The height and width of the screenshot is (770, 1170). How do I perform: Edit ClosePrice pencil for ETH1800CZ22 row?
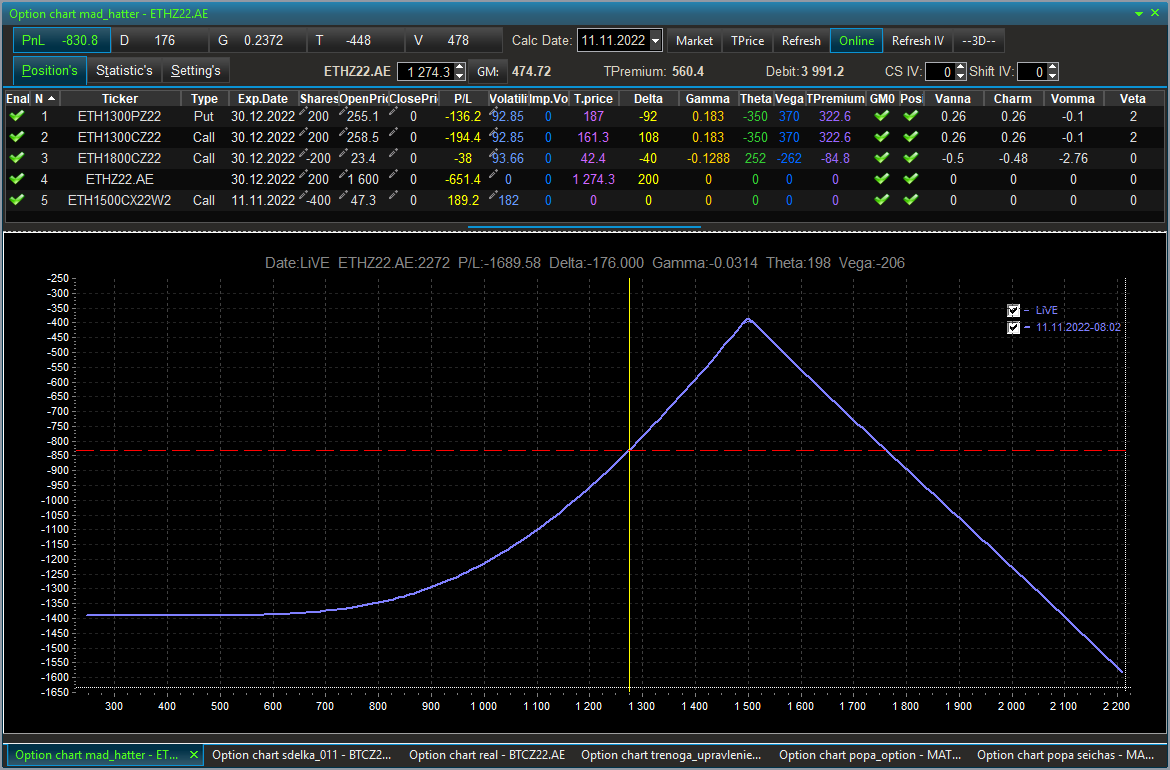392,154
